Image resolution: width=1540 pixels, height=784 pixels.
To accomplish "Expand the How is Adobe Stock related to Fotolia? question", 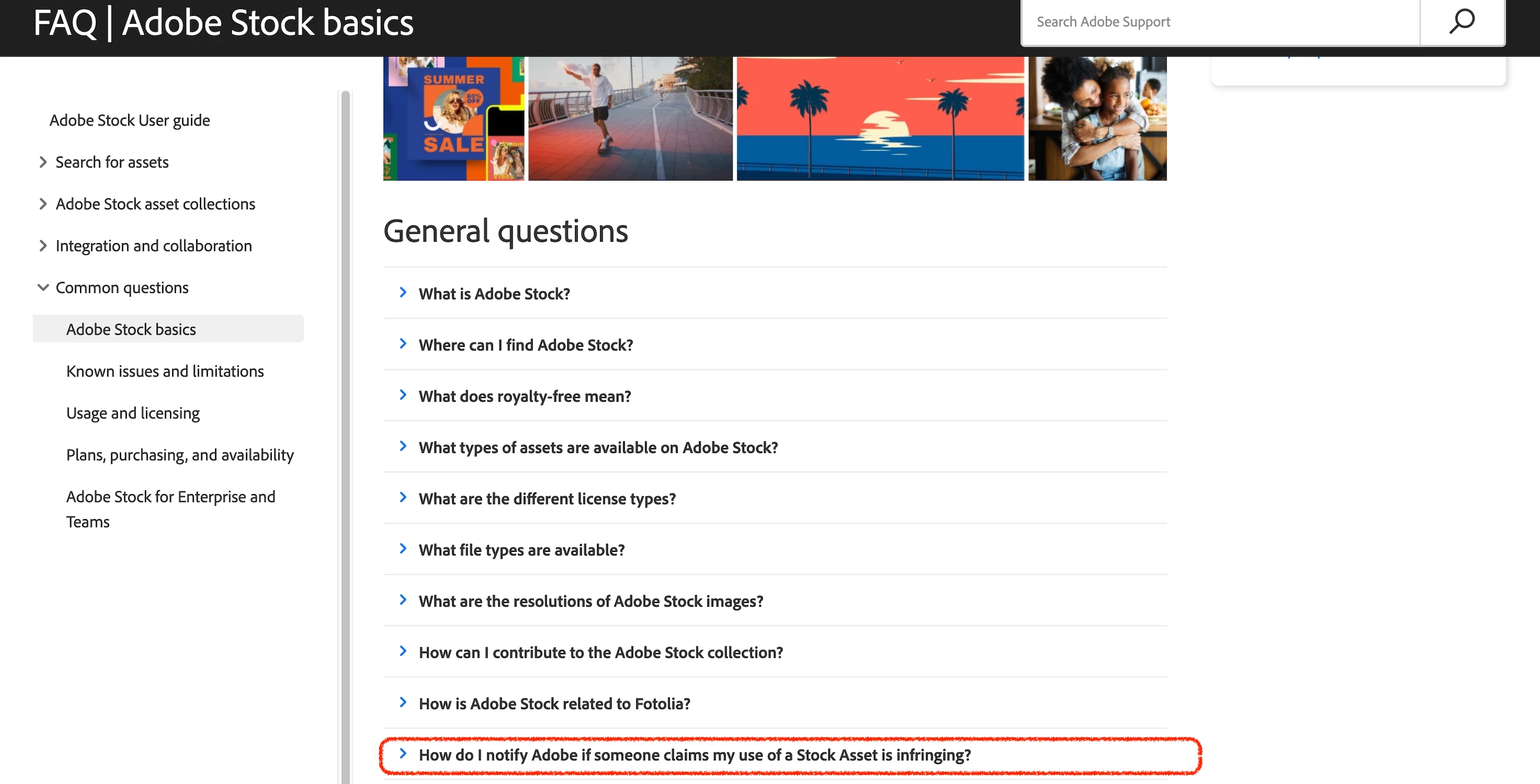I will coord(553,703).
